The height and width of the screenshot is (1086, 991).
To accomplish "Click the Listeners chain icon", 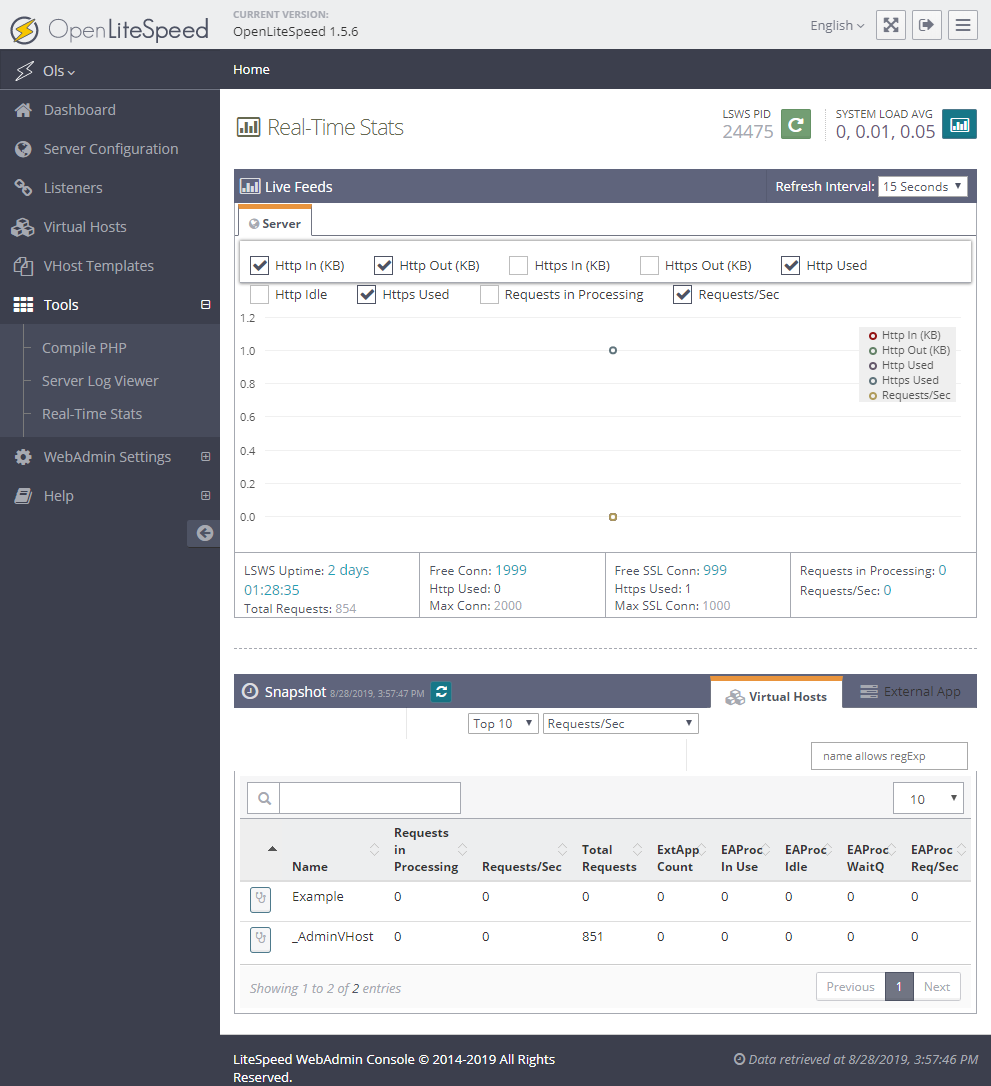I will tap(24, 188).
